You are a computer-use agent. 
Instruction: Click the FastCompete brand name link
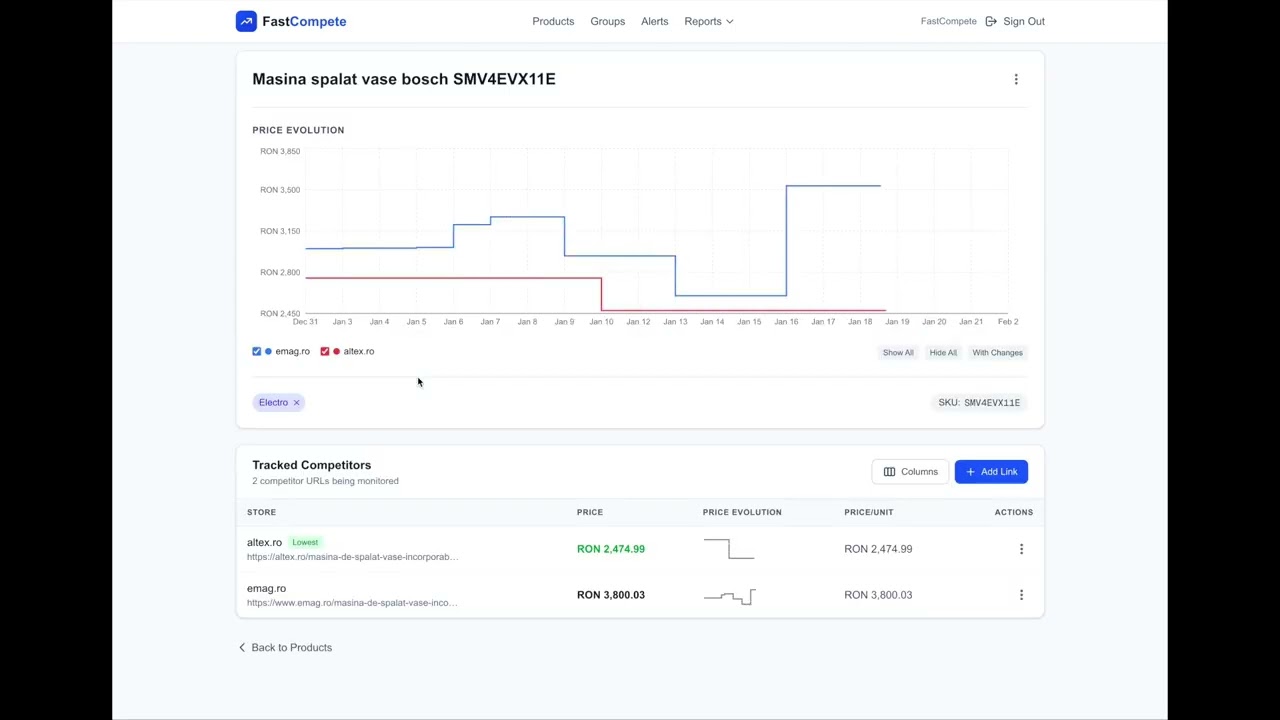304,21
